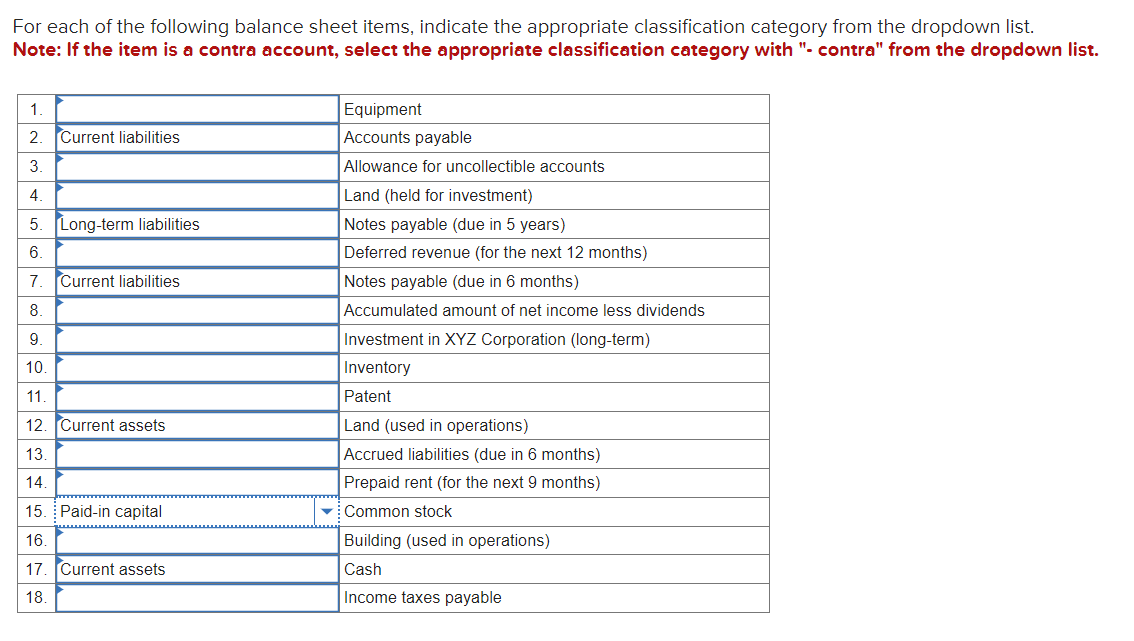The image size is (1134, 641).
Task: Open the Patent classification dropdown
Action: [195, 396]
